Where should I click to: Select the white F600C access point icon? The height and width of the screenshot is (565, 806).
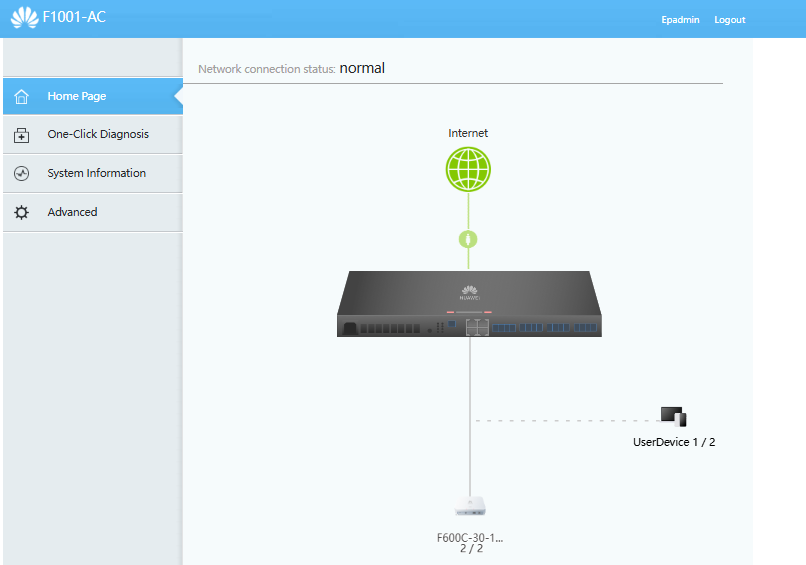pyautogui.click(x=470, y=506)
